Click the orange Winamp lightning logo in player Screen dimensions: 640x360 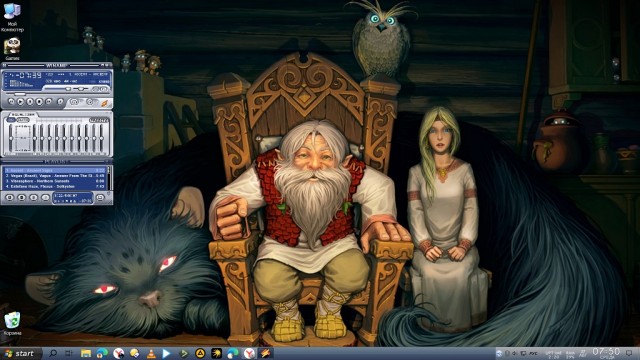click(x=105, y=102)
